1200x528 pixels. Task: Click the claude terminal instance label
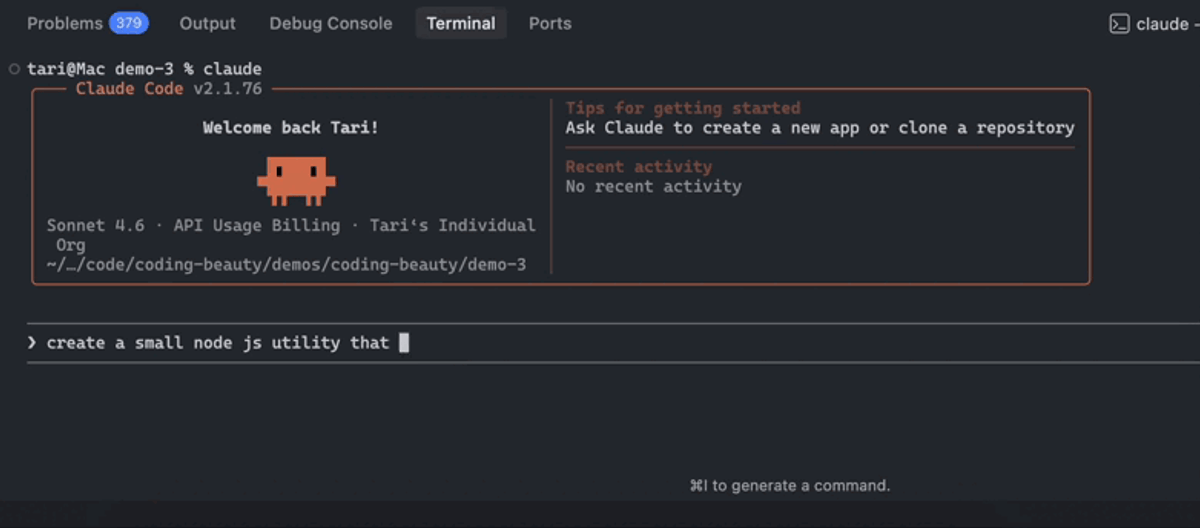[1161, 24]
